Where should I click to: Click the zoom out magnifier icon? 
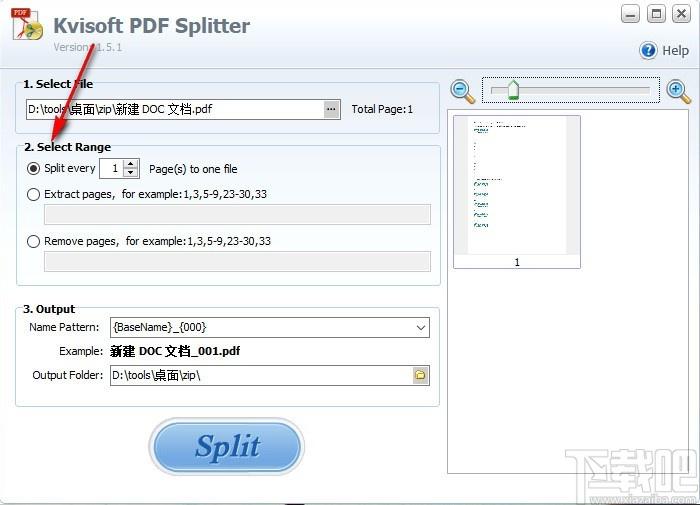tap(462, 91)
